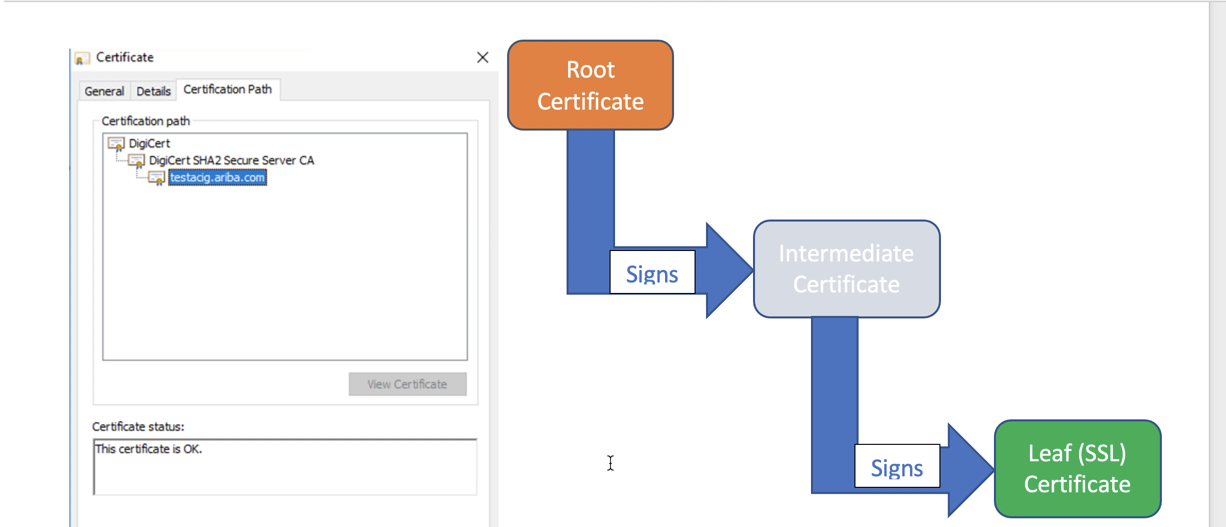Click the Leaf (SSL) Certificate green box

[x=1077, y=468]
